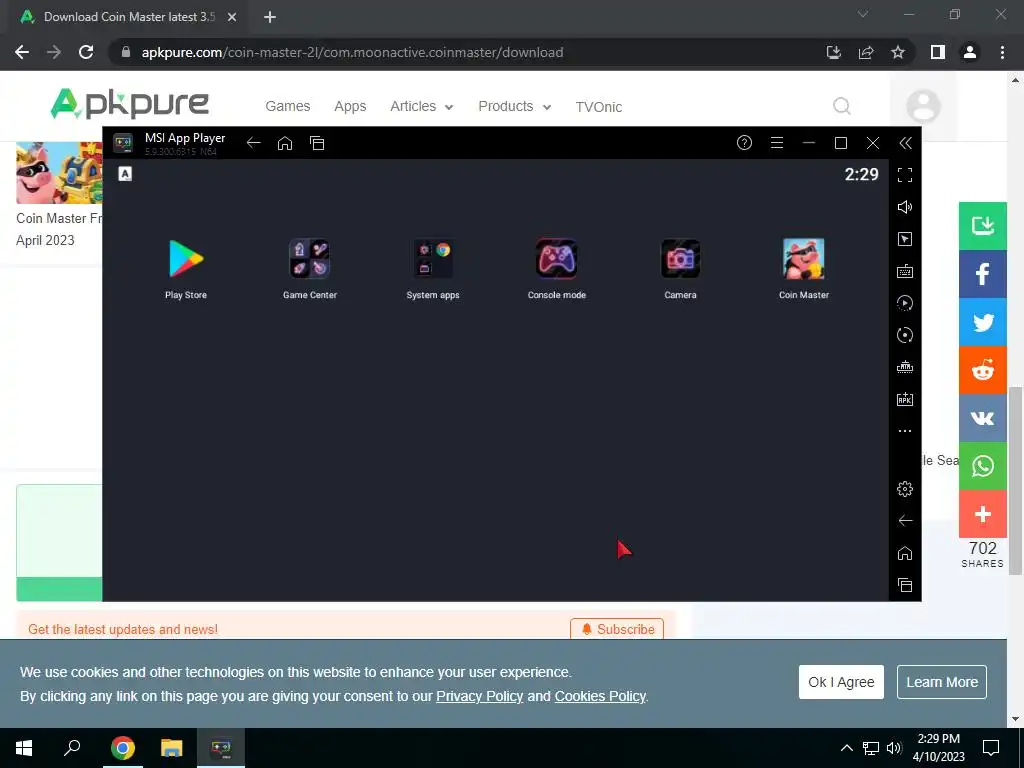This screenshot has height=768, width=1024.
Task: Click the Ok I Agree cookie button
Action: (841, 682)
